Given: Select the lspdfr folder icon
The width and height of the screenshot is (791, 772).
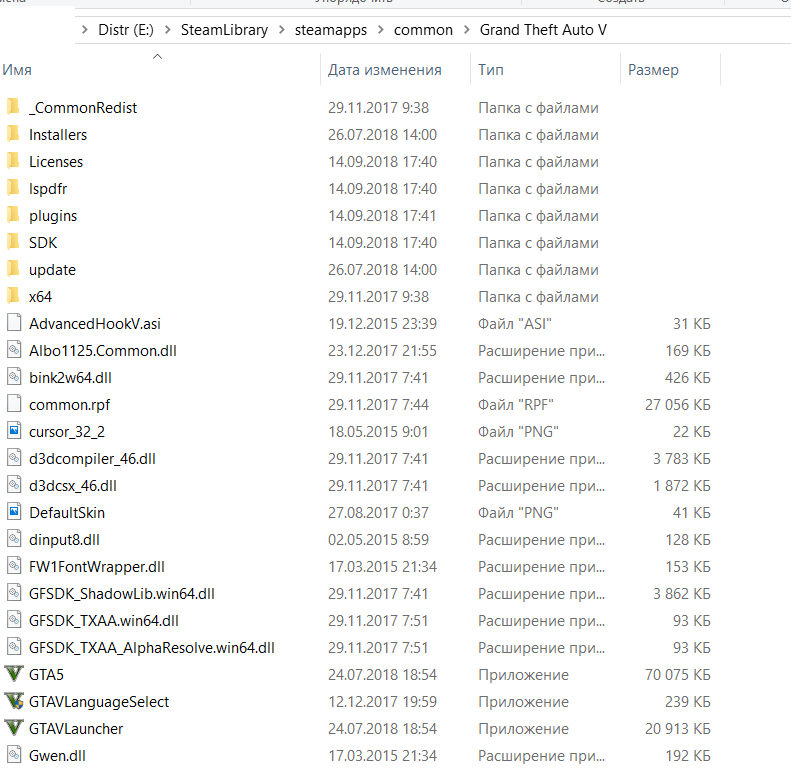Looking at the screenshot, I should click(x=14, y=188).
